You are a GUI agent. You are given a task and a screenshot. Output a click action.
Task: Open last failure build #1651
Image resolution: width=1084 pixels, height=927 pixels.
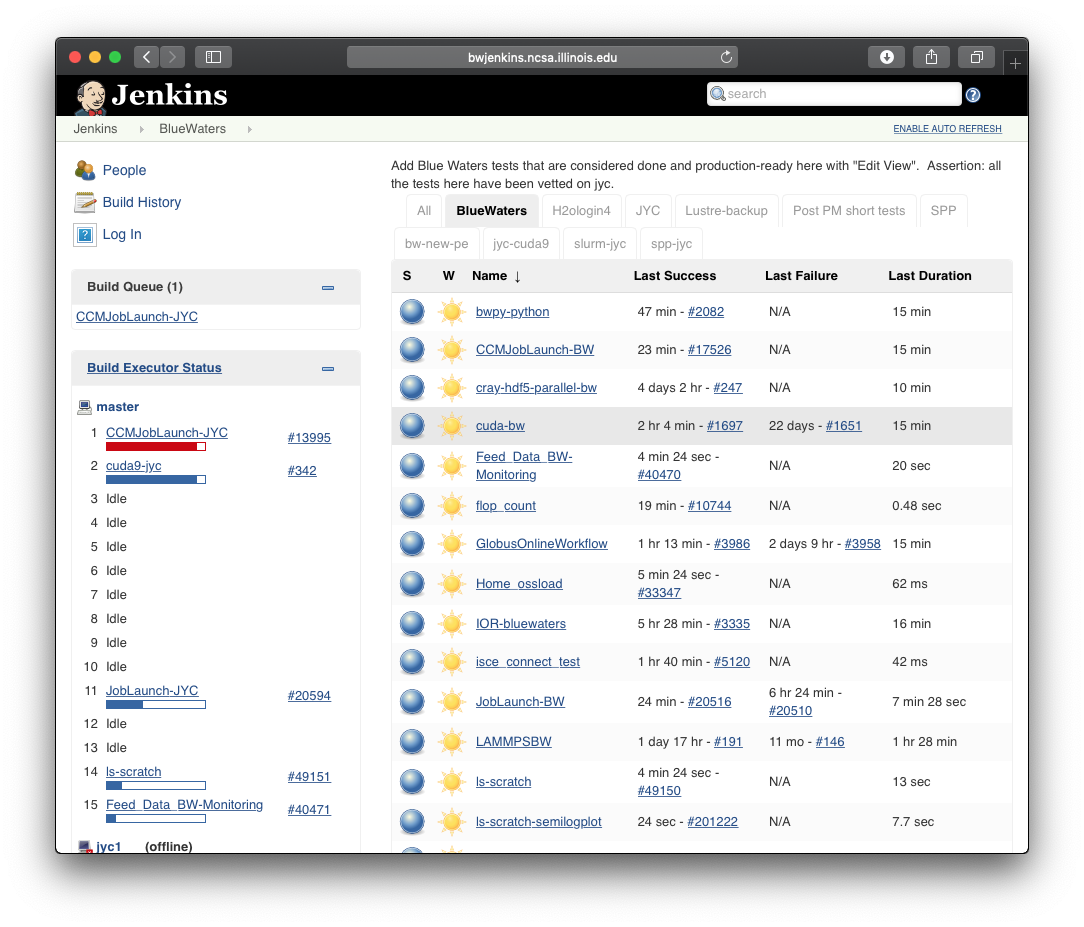843,426
